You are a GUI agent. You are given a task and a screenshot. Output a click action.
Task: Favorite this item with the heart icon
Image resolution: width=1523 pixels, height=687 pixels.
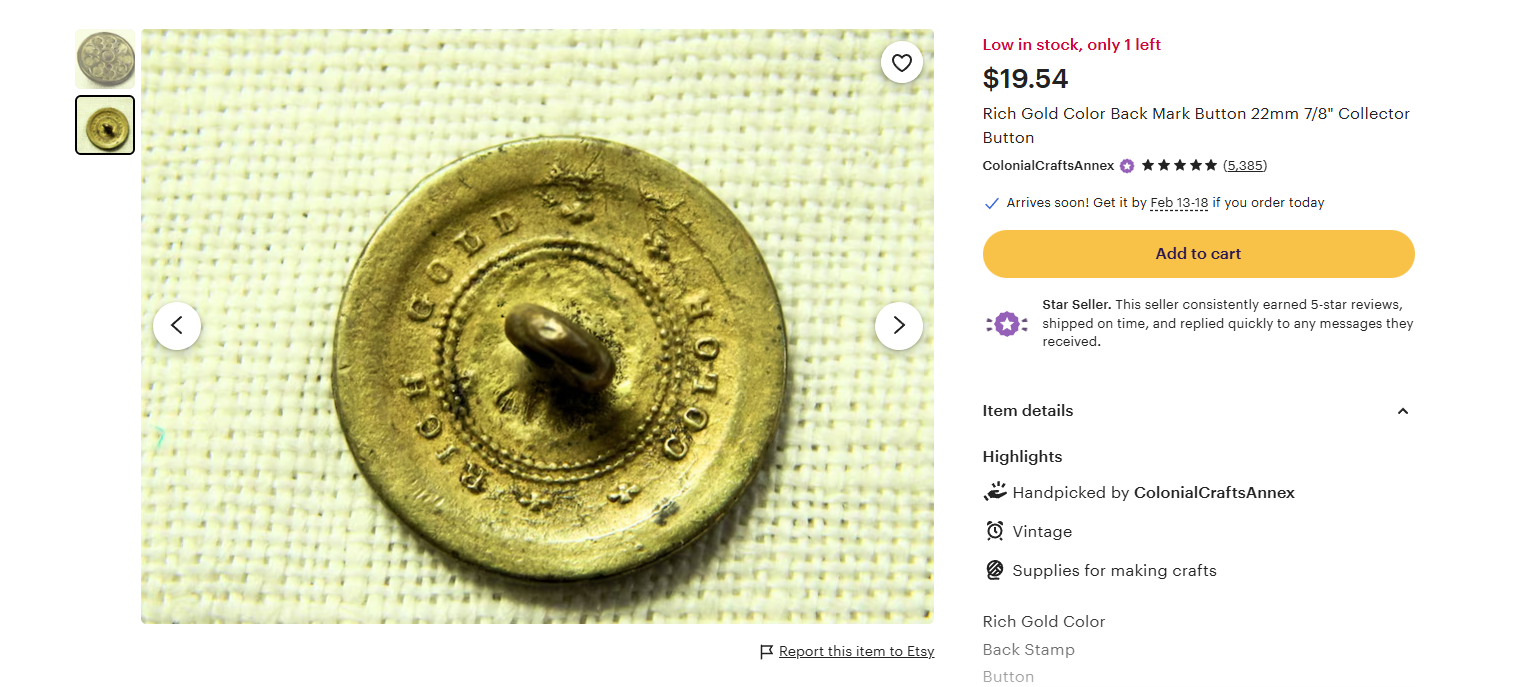coord(902,63)
